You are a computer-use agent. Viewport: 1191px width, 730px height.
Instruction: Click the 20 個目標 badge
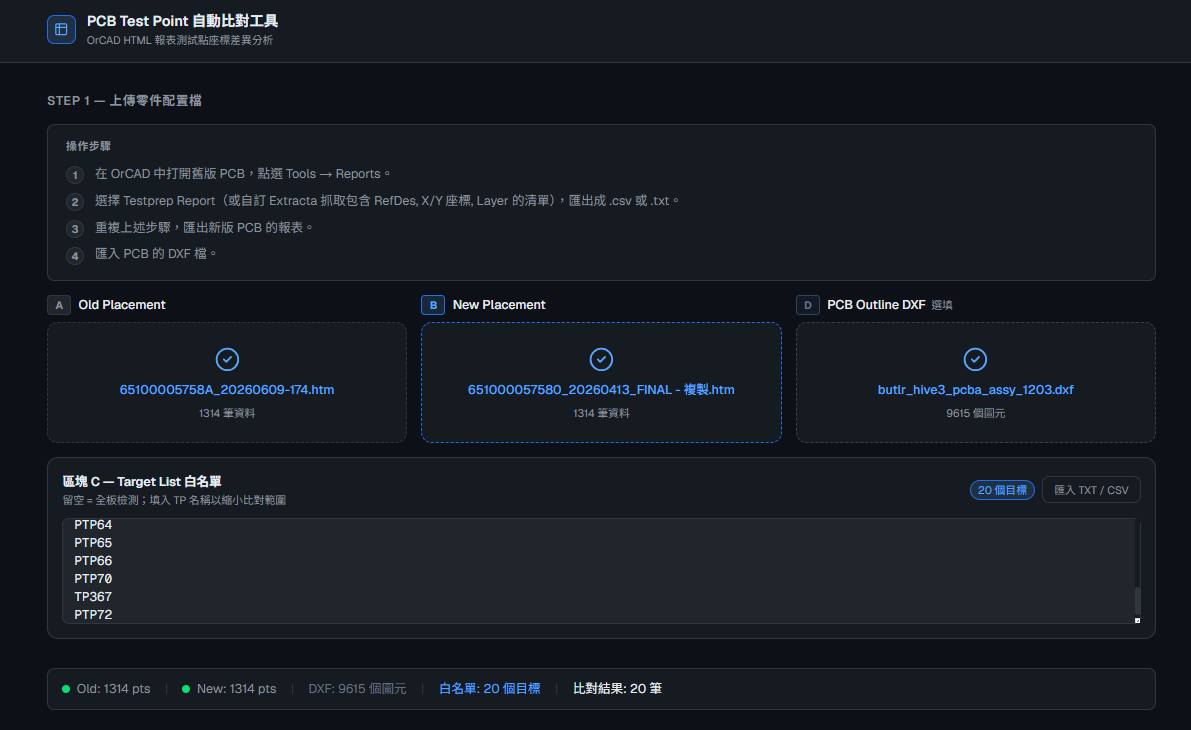click(1002, 490)
